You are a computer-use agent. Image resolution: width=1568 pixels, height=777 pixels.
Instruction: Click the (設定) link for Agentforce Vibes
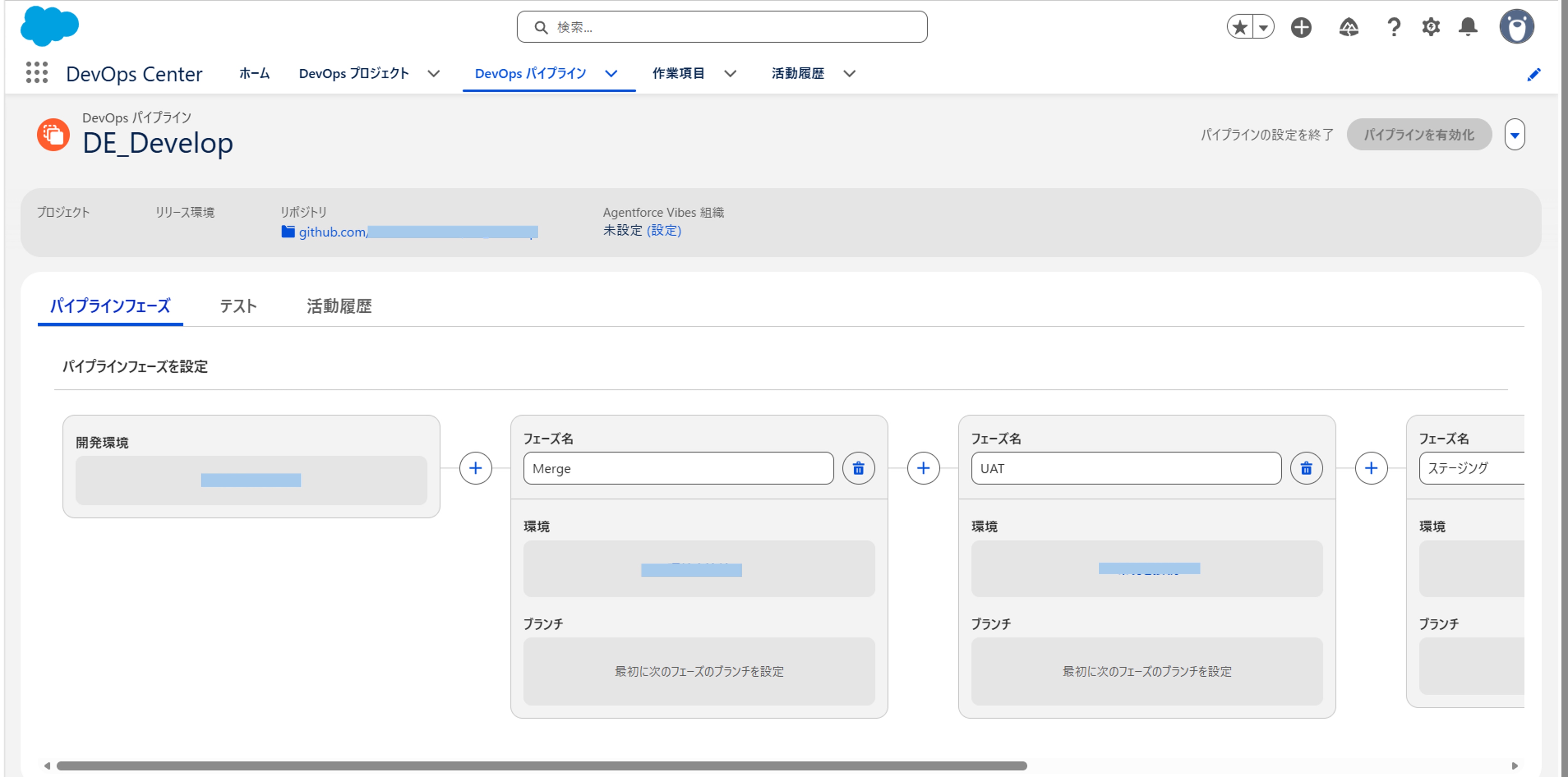(x=664, y=230)
